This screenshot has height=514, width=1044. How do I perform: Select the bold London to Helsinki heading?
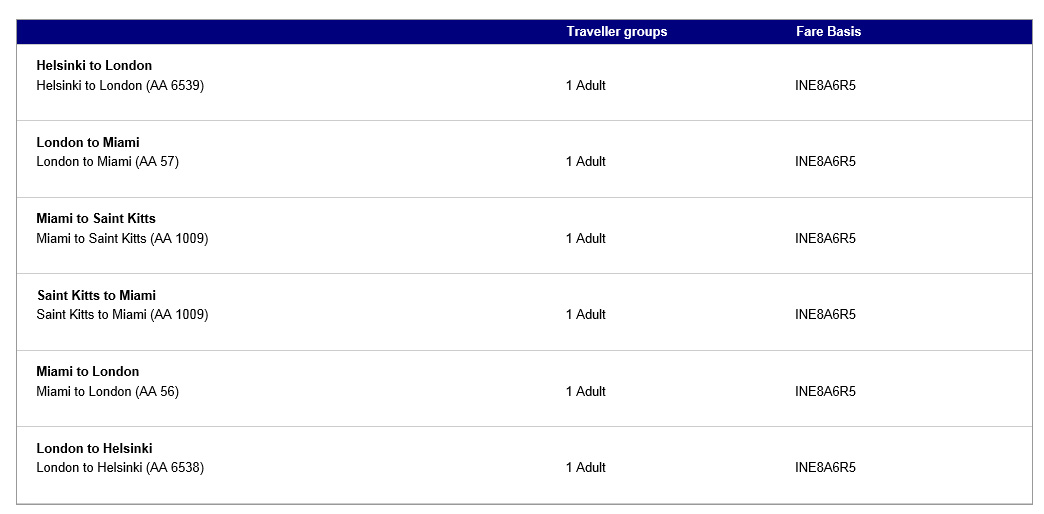click(x=94, y=449)
